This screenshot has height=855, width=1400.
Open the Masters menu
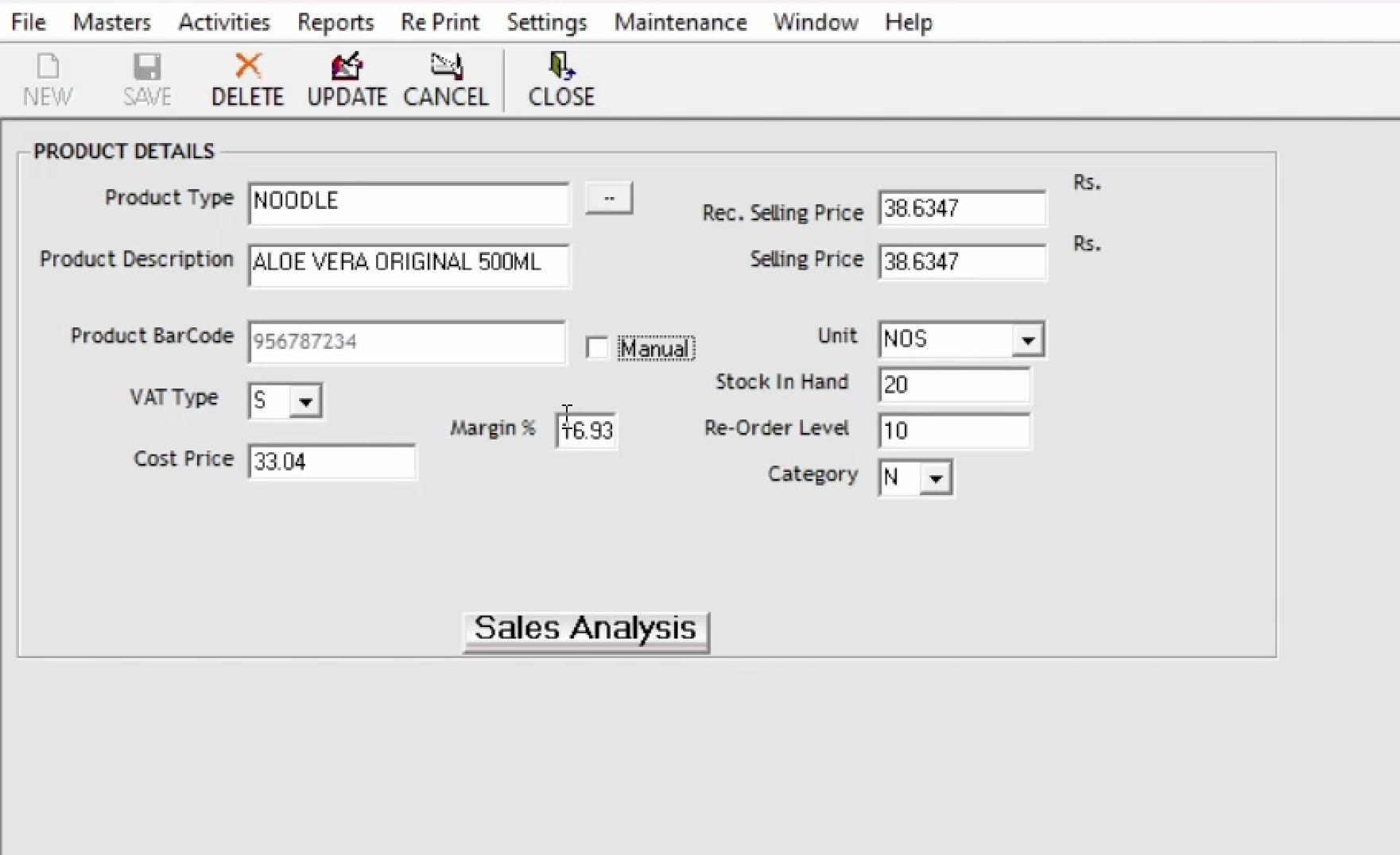112,22
